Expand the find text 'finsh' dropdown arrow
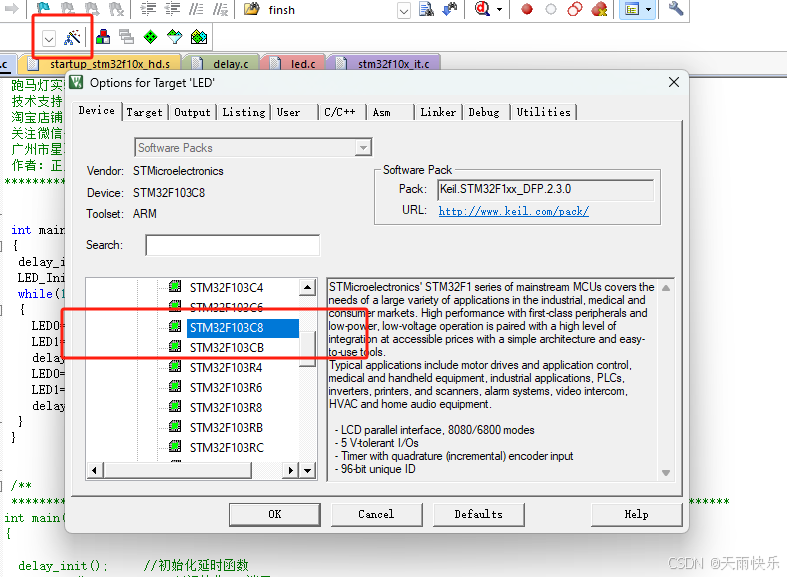The height and width of the screenshot is (577, 787). click(x=404, y=11)
